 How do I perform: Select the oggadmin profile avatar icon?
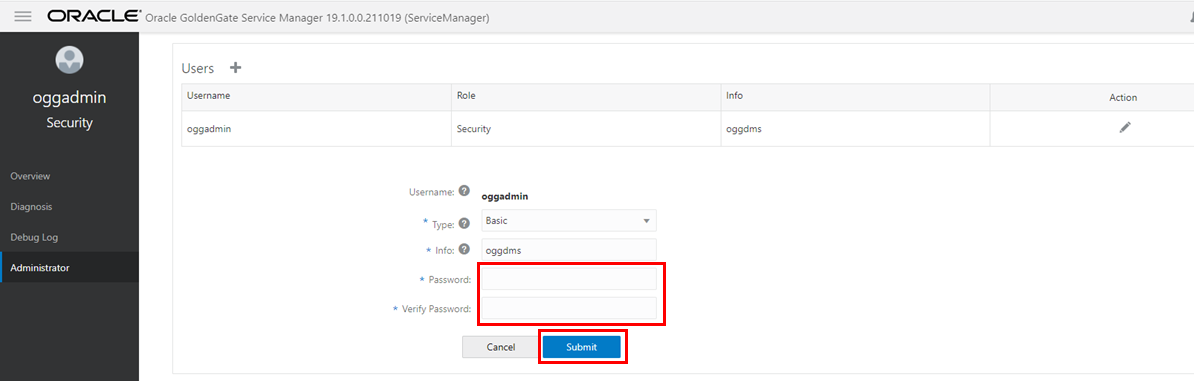[x=69, y=59]
